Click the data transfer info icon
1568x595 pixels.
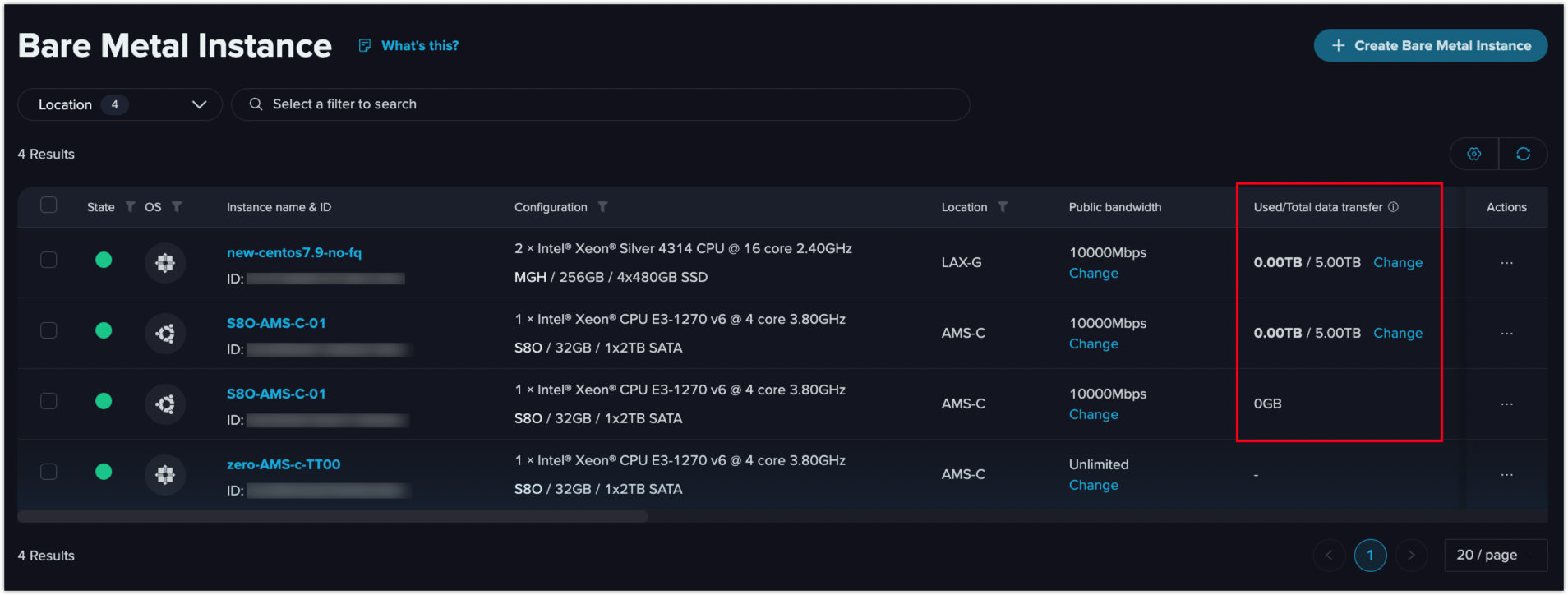[1393, 207]
